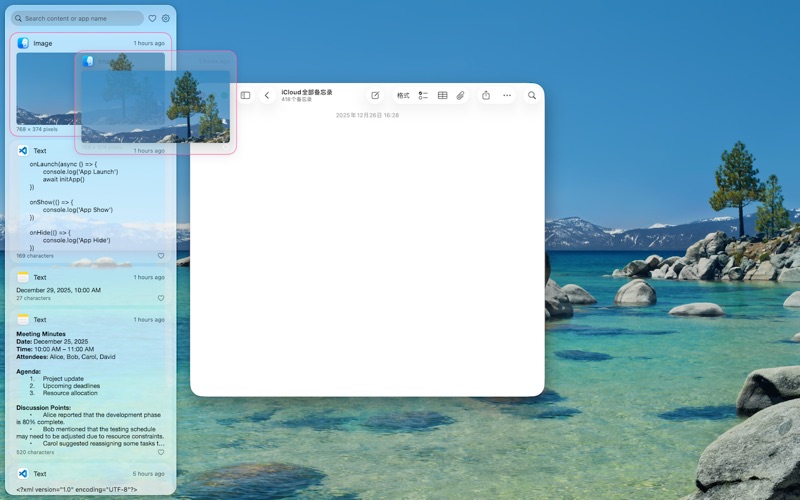The height and width of the screenshot is (500, 800).
Task: Click the "418个备忘录" note count
Action: point(296,99)
